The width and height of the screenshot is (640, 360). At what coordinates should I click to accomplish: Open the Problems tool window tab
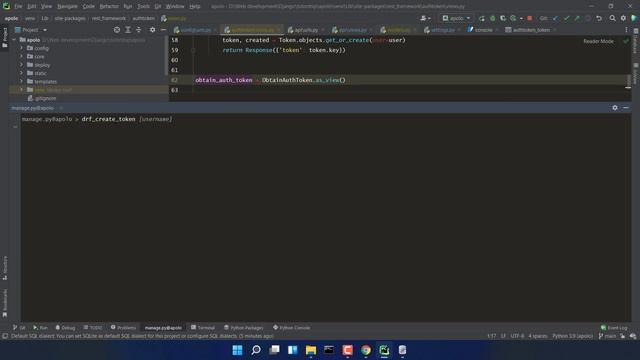[x=123, y=328]
